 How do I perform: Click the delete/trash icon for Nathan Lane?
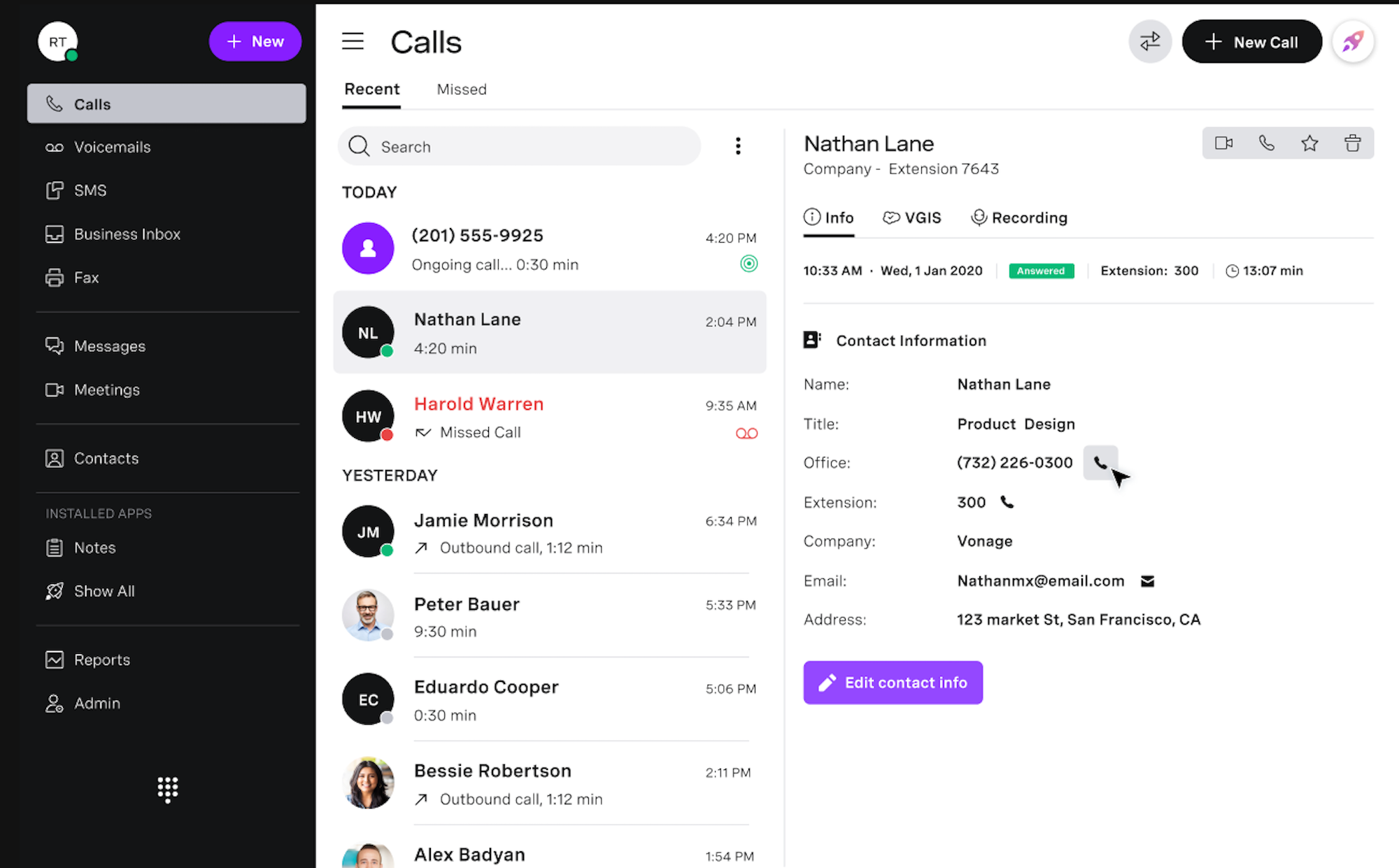[x=1351, y=143]
